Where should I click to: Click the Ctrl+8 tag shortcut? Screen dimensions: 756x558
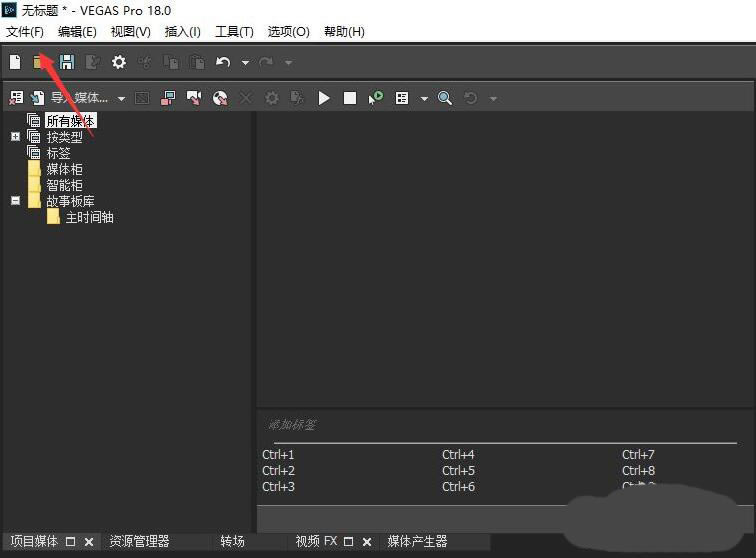pyautogui.click(x=638, y=471)
